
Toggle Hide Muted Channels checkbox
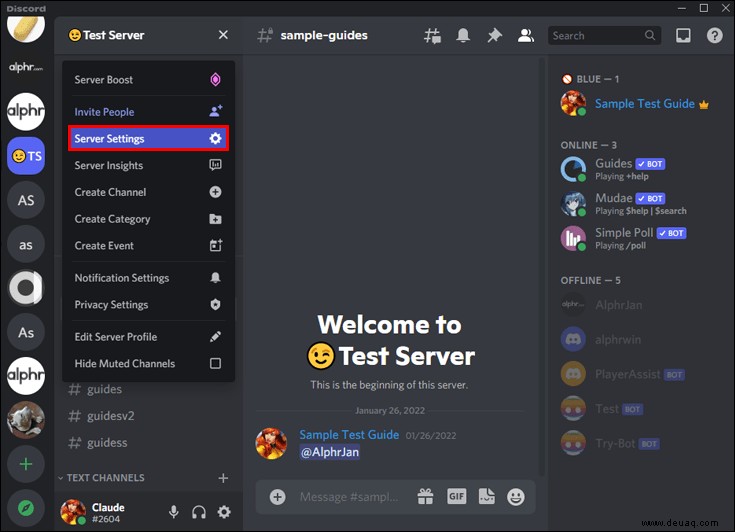(x=215, y=363)
